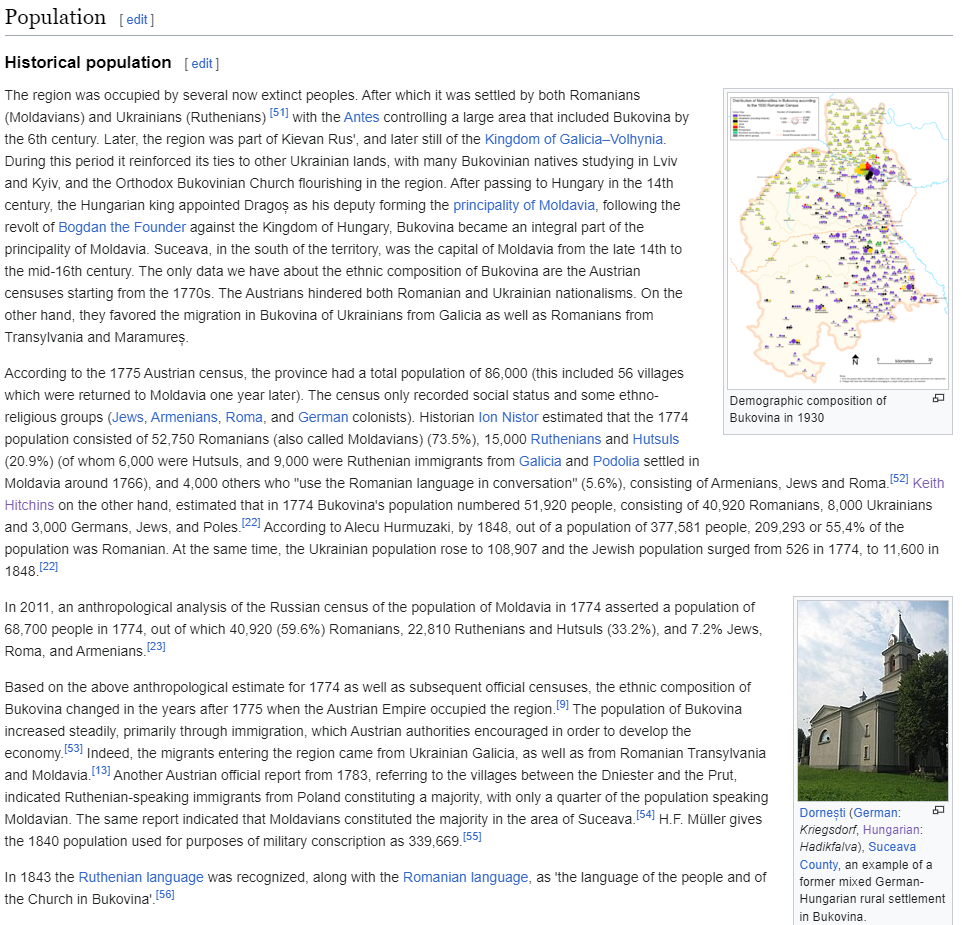The image size is (962, 925).
Task: Follow the Antes hyperlink
Action: [x=360, y=117]
